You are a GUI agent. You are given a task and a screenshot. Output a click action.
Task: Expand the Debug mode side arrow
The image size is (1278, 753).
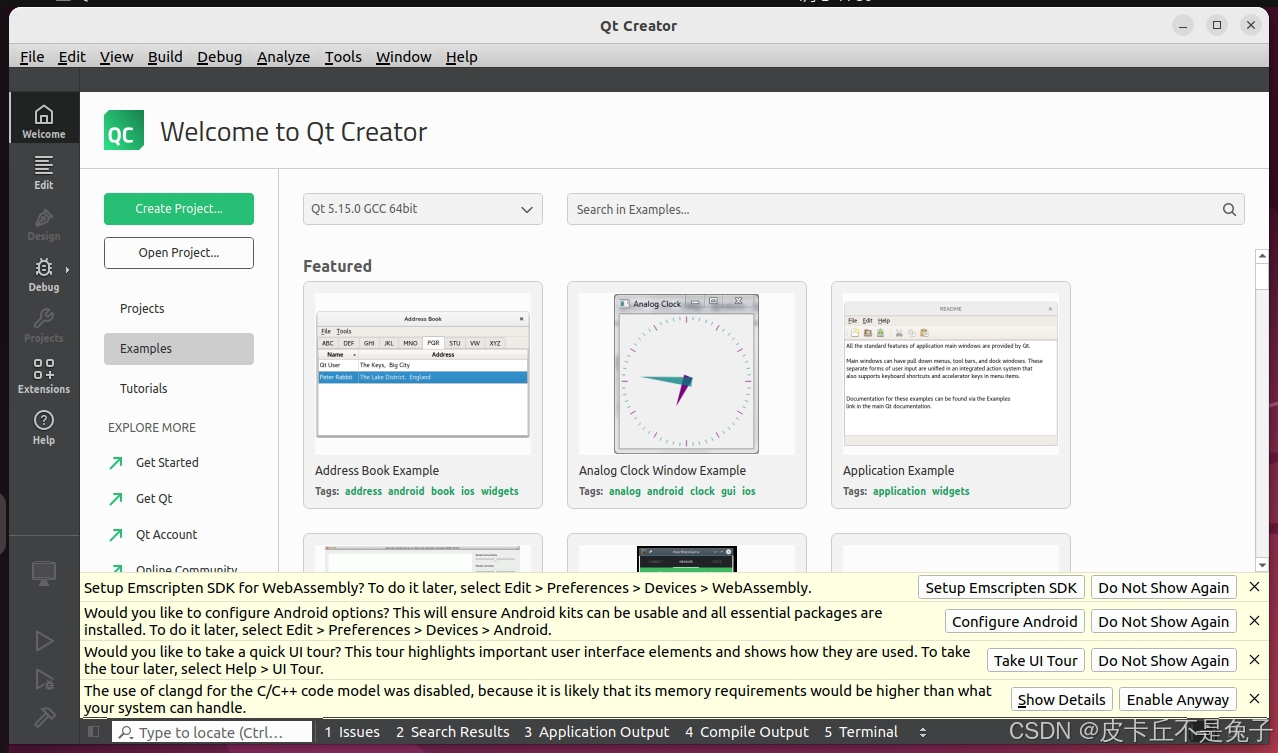point(69,268)
